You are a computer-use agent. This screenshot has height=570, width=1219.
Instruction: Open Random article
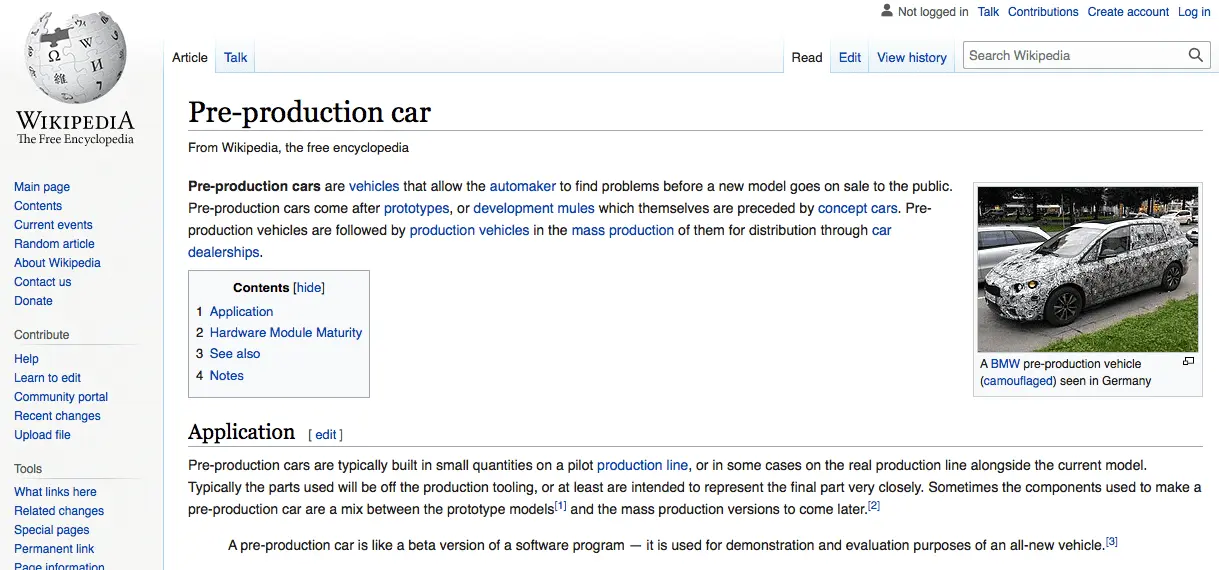point(54,244)
